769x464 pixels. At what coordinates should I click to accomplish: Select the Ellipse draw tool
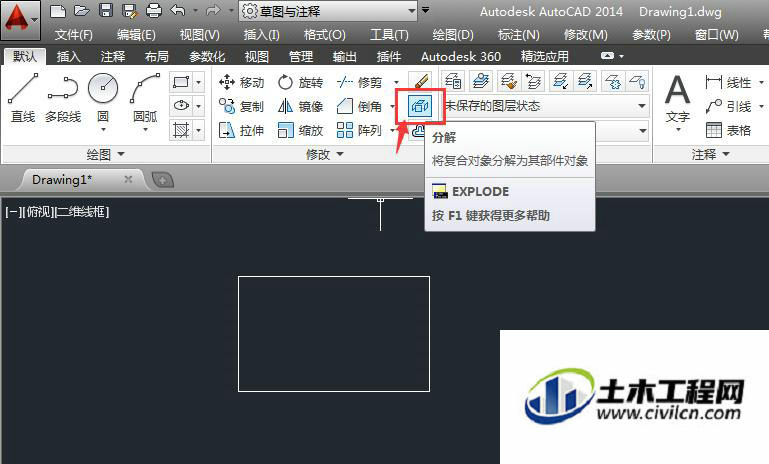pyautogui.click(x=181, y=105)
